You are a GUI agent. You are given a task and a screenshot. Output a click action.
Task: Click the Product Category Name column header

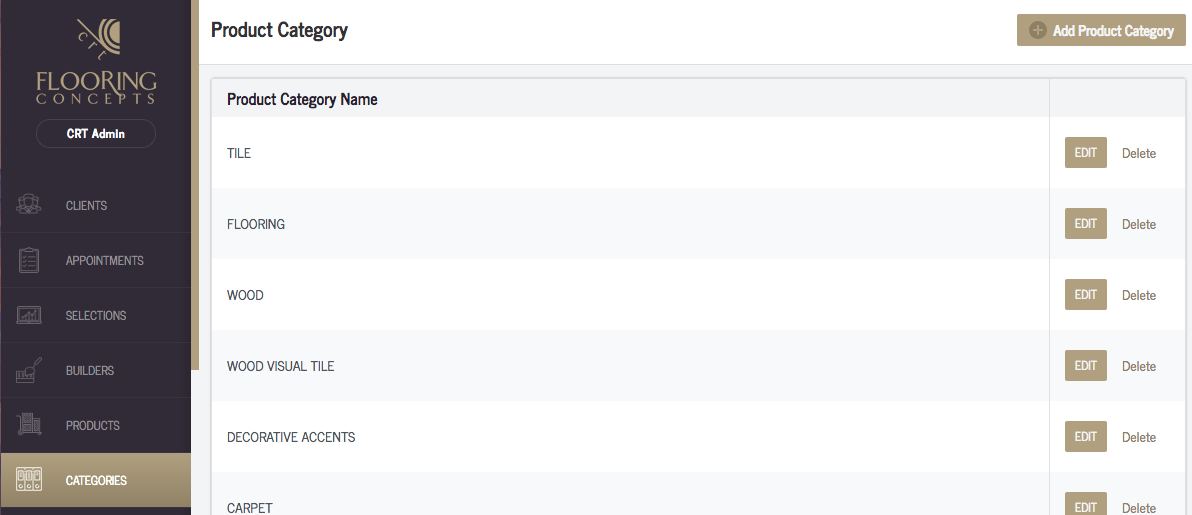tap(303, 99)
